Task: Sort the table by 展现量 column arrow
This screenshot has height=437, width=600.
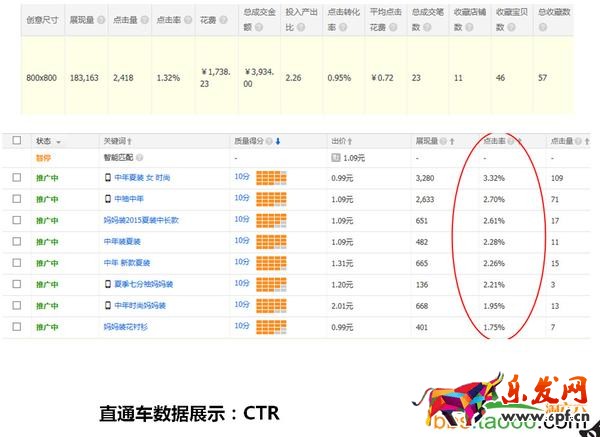Action: pos(451,141)
